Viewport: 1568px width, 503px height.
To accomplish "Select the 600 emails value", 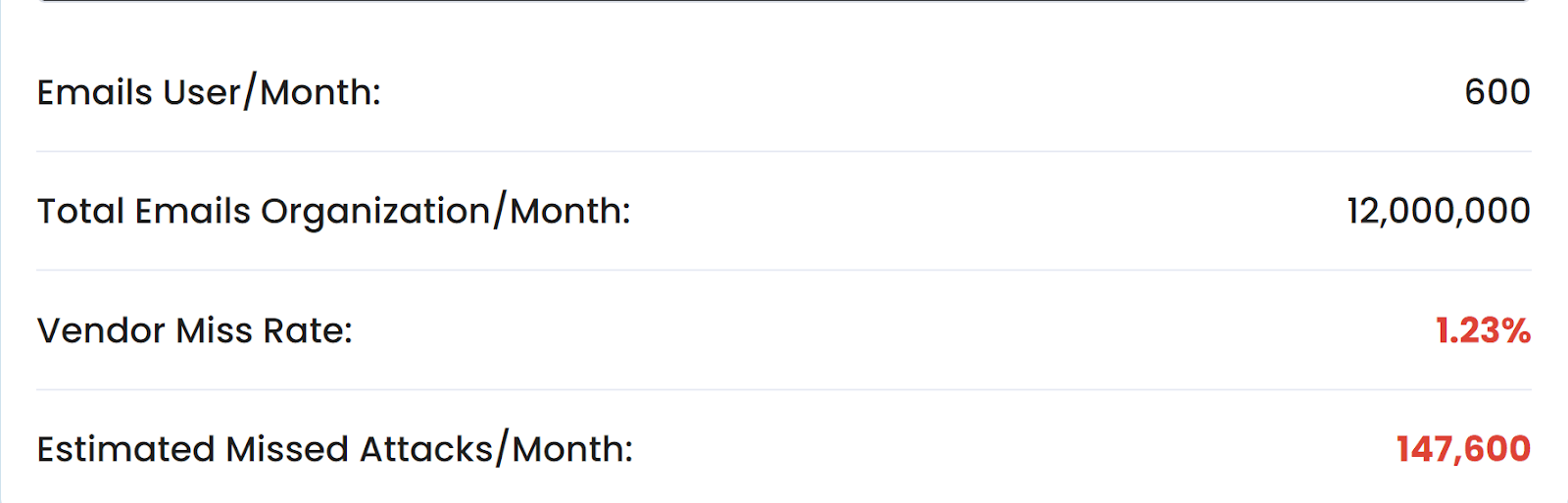I will pos(1497,92).
